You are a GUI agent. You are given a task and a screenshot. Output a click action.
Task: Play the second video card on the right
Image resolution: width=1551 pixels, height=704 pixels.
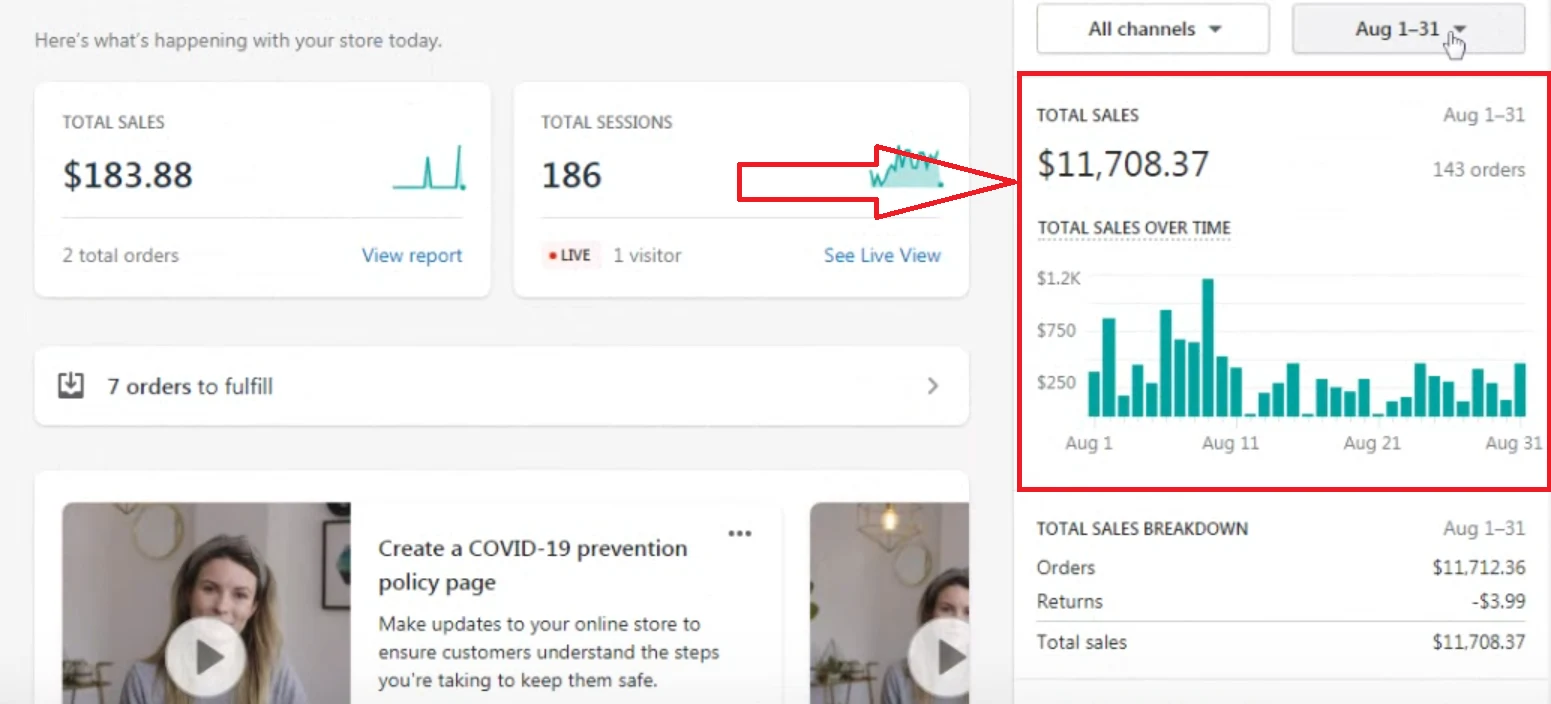(940, 657)
